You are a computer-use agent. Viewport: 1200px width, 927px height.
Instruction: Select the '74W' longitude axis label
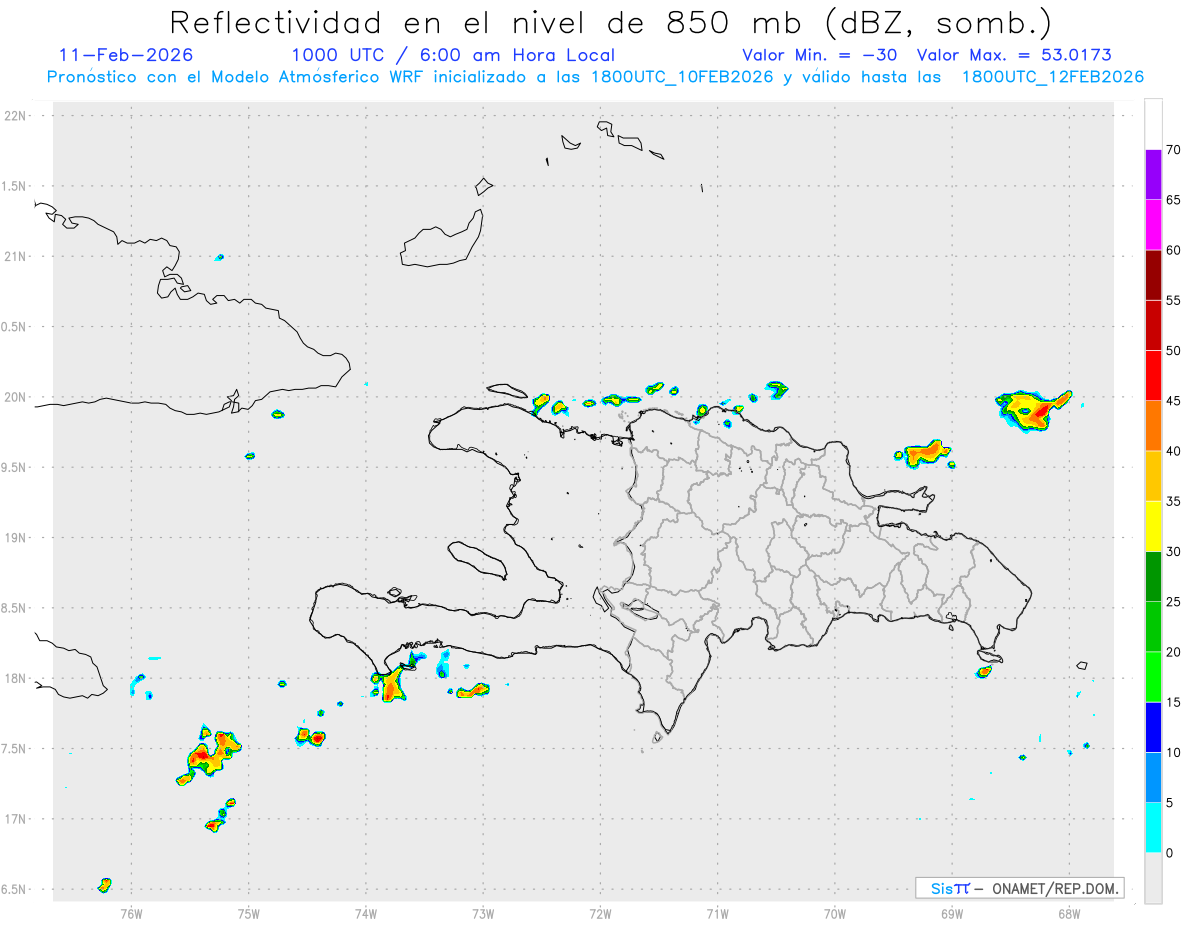point(366,912)
